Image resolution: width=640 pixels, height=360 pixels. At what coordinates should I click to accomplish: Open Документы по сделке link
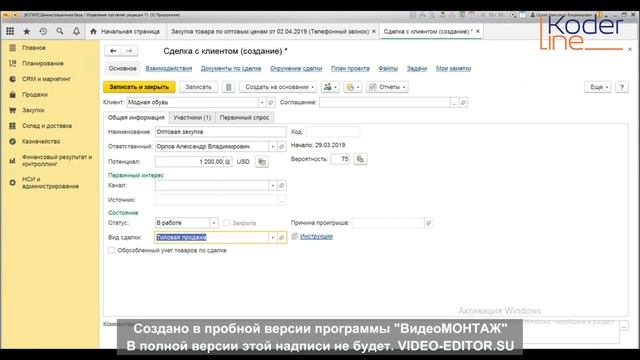coord(231,69)
